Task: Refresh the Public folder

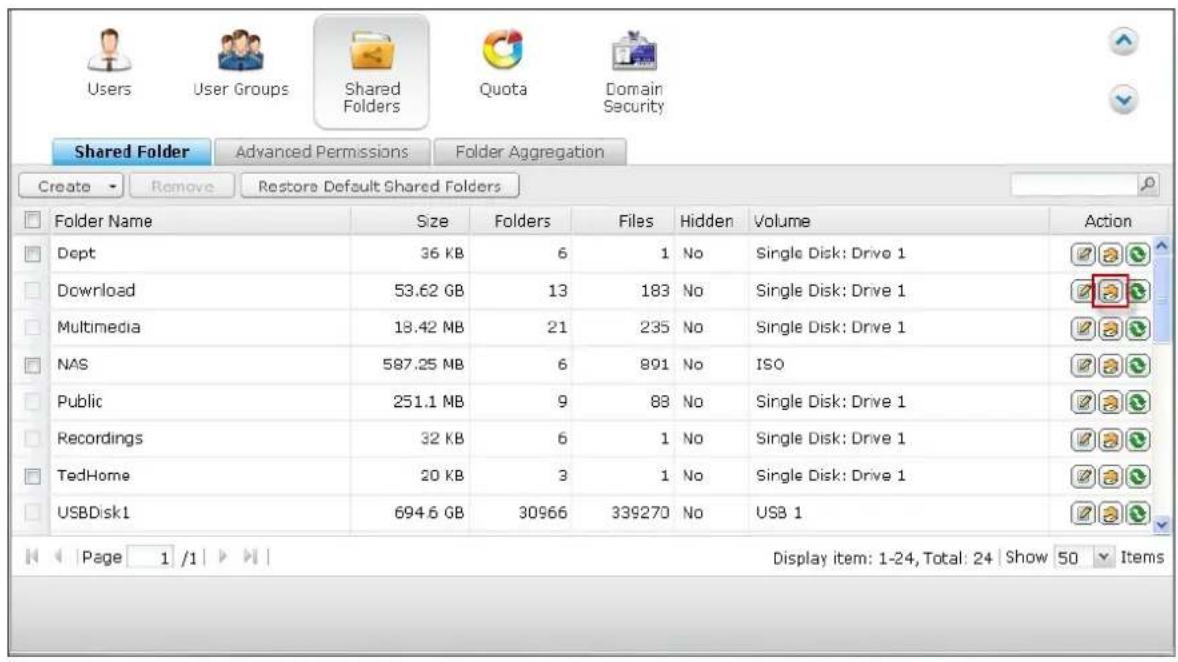Action: [x=1137, y=402]
